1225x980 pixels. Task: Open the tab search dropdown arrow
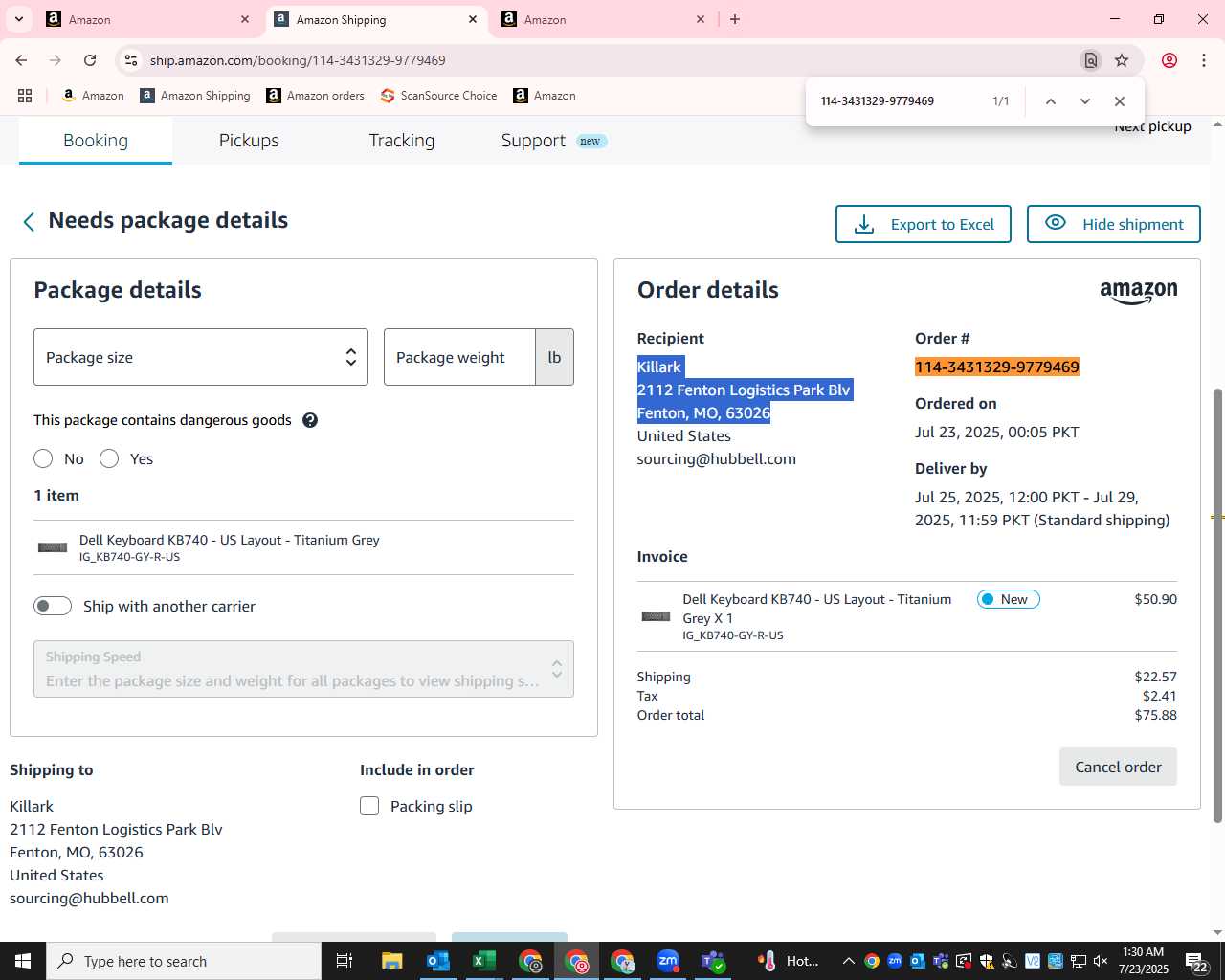pos(18,19)
